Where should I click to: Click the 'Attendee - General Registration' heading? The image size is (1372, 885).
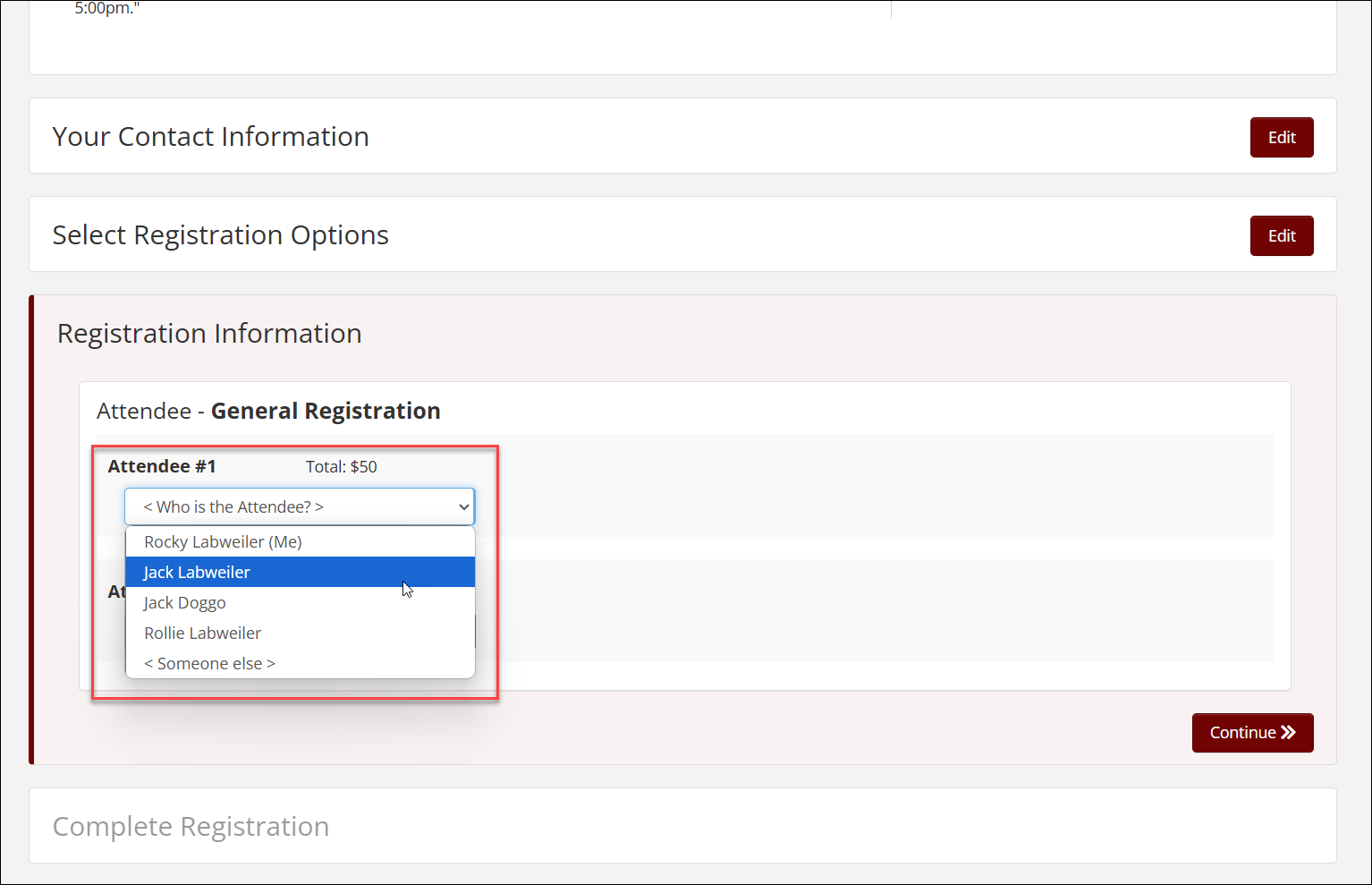tap(268, 412)
